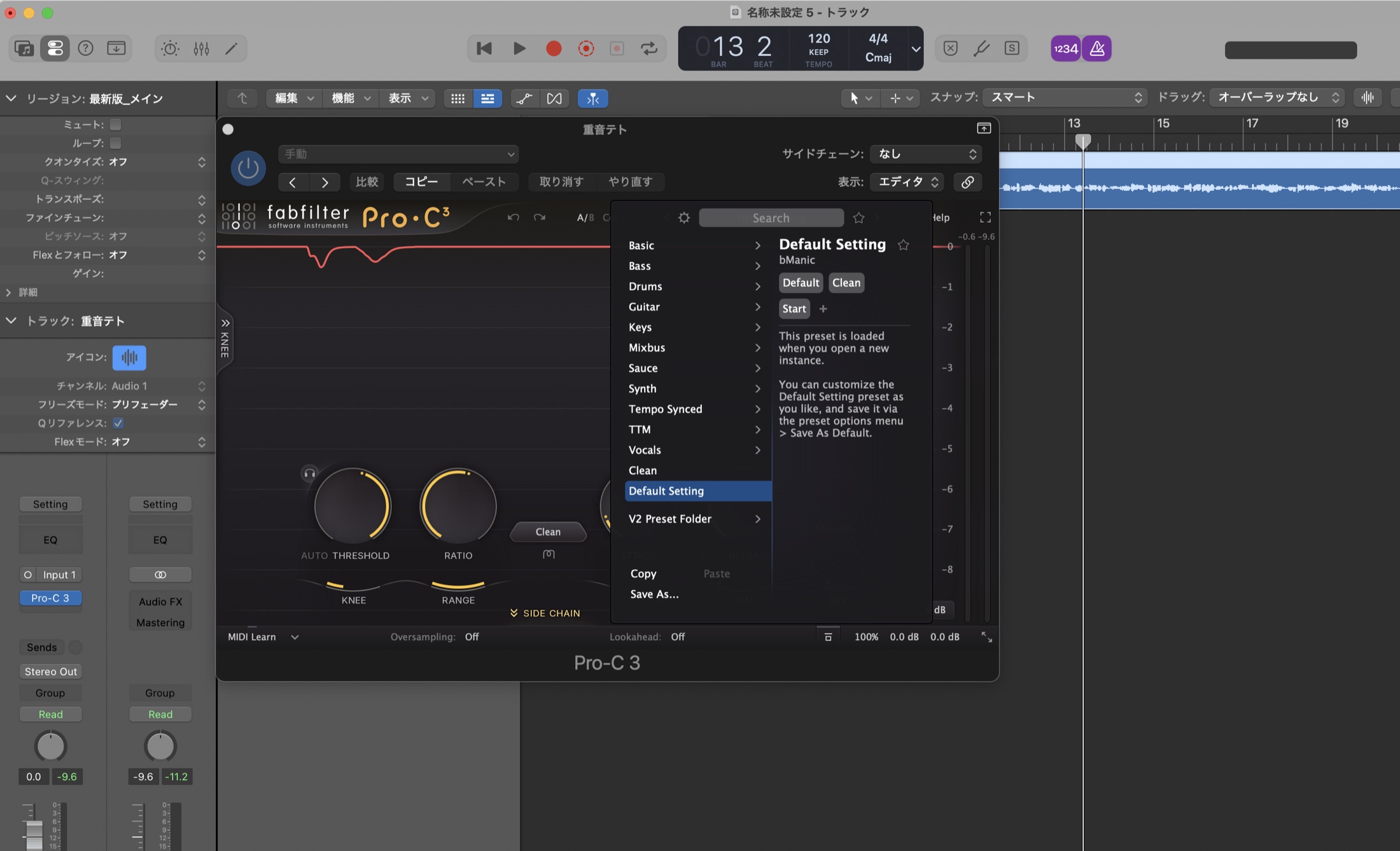Open Pro-C 3 preset settings gear
This screenshot has height=851, width=1400.
[684, 218]
